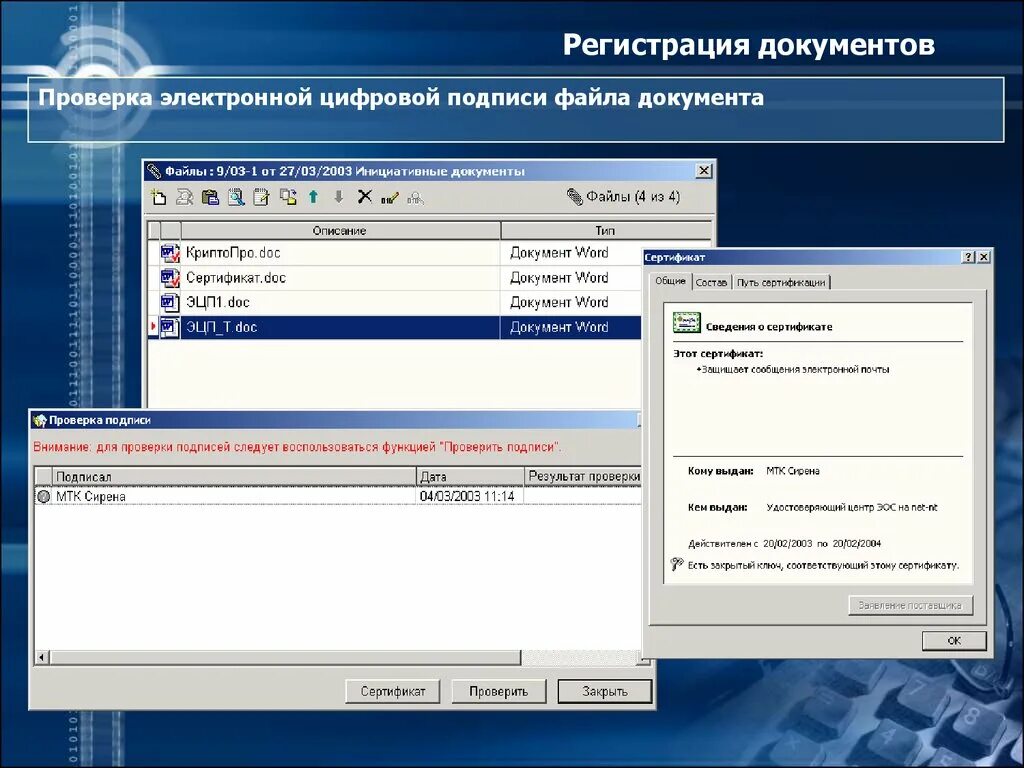
Task: Click the disabled Заявление поставщика button
Action: click(x=910, y=605)
